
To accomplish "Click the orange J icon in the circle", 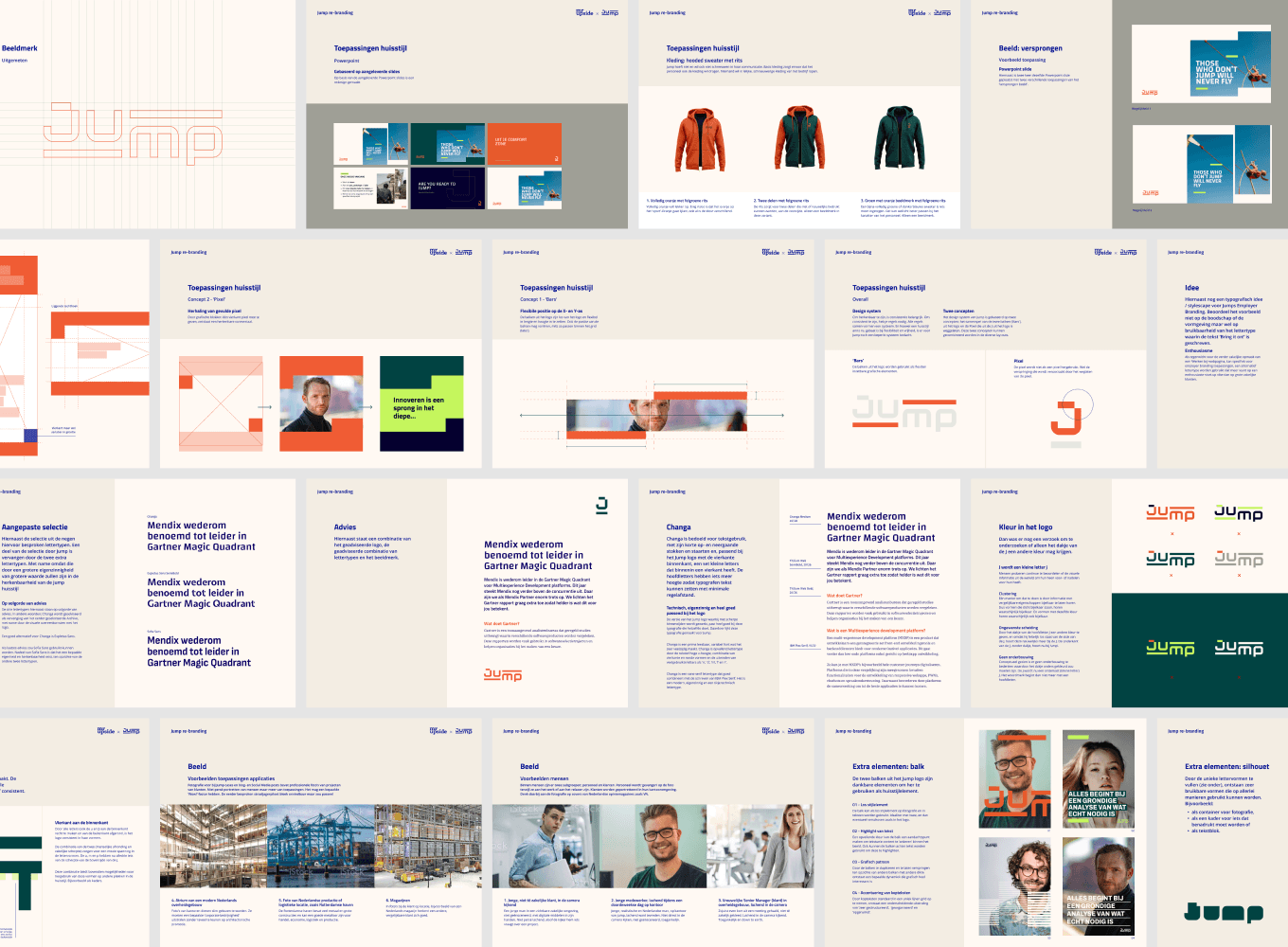I will pyautogui.click(x=1067, y=419).
